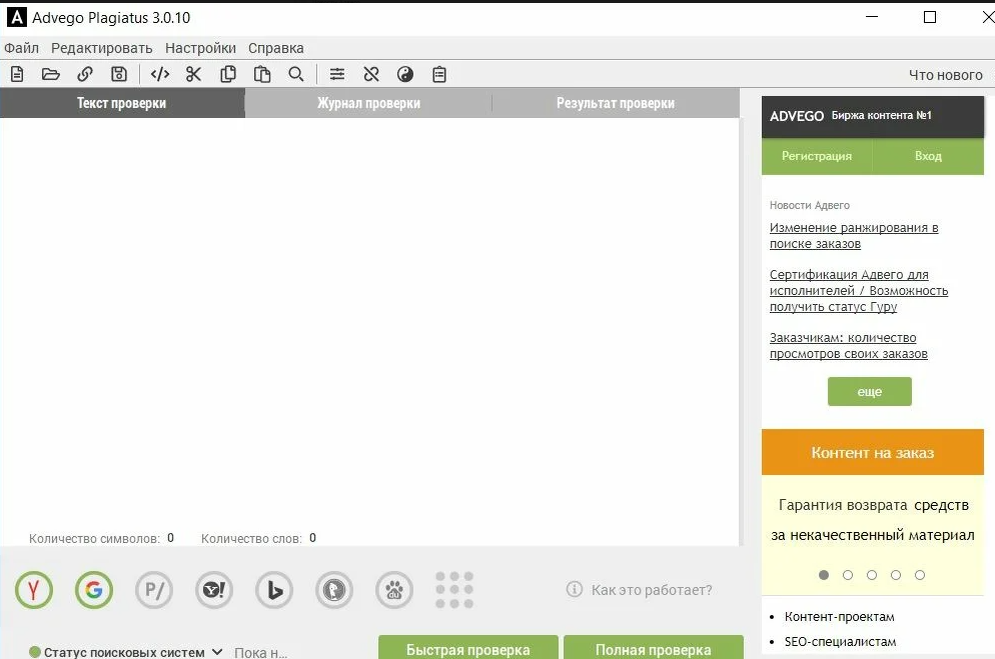Select the fifth carousel dot
The height and width of the screenshot is (659, 995).
pyautogui.click(x=919, y=575)
